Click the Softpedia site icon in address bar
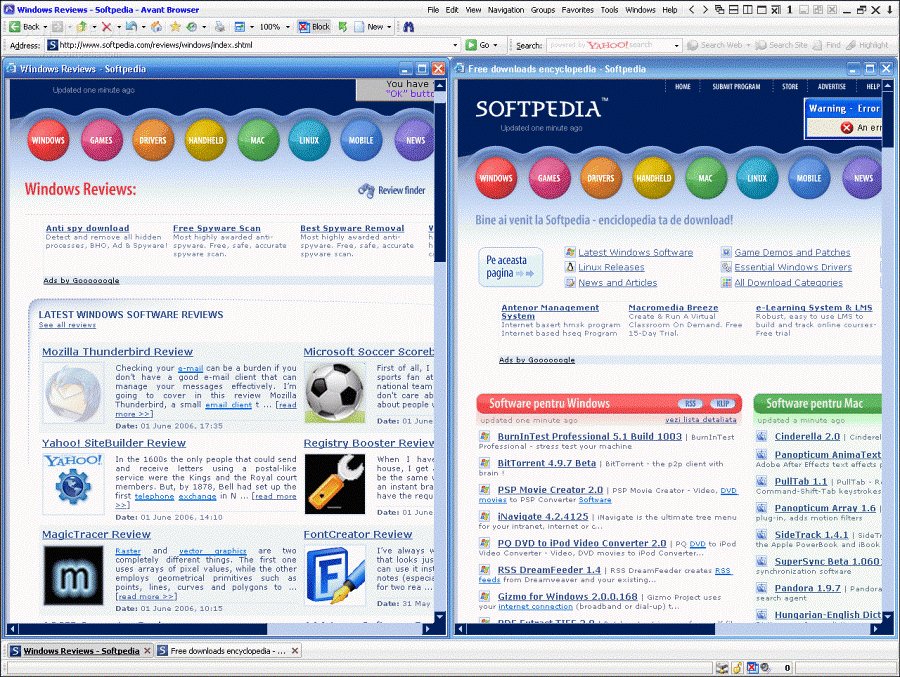 tap(52, 45)
